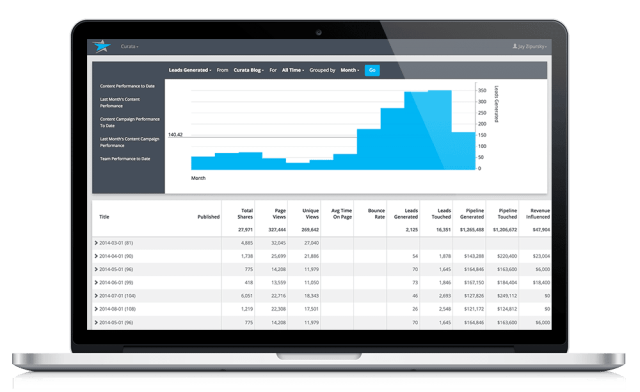640x392 pixels.
Task: Click the tallest bar in the chart
Action: pyautogui.click(x=440, y=130)
